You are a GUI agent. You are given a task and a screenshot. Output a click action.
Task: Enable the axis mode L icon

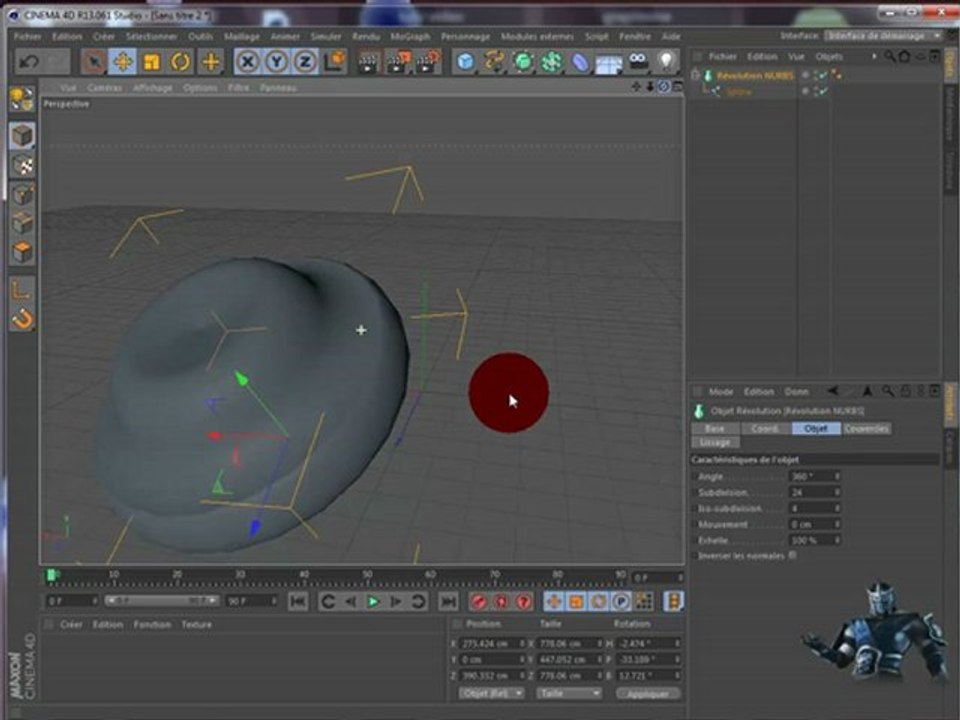click(22, 290)
